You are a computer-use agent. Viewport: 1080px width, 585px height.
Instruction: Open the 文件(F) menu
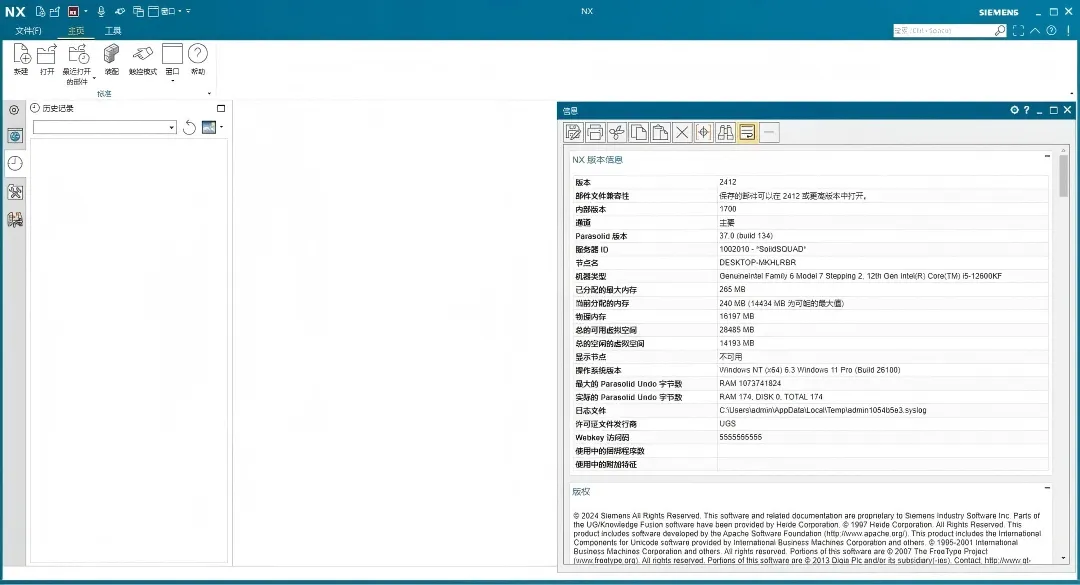(28, 30)
